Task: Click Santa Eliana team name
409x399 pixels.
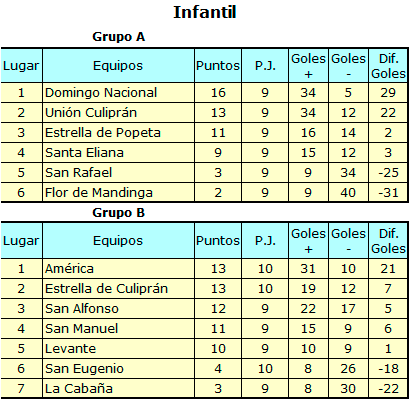Action: [84, 153]
